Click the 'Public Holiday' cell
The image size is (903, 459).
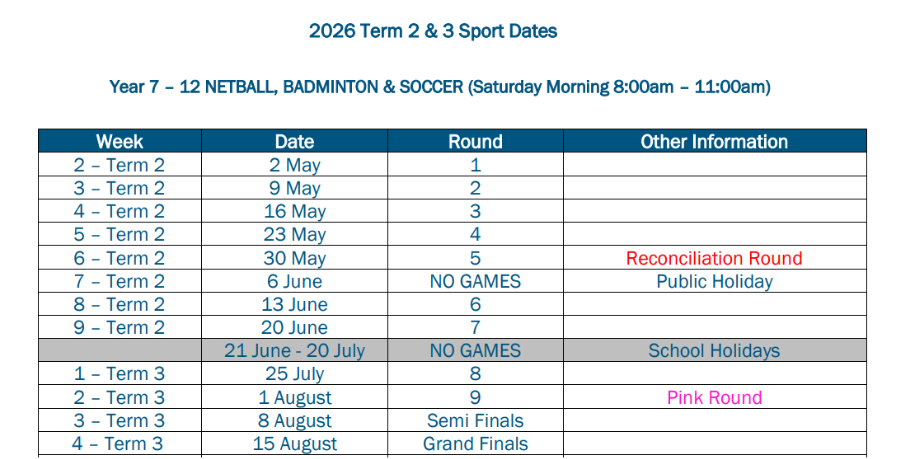[x=714, y=281]
